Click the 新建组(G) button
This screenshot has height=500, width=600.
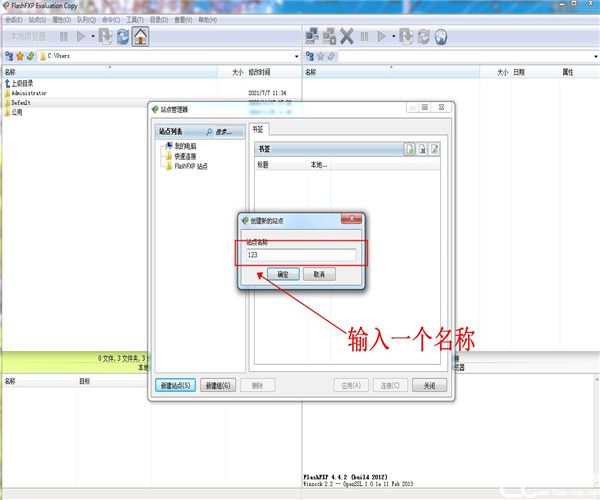pyautogui.click(x=218, y=385)
